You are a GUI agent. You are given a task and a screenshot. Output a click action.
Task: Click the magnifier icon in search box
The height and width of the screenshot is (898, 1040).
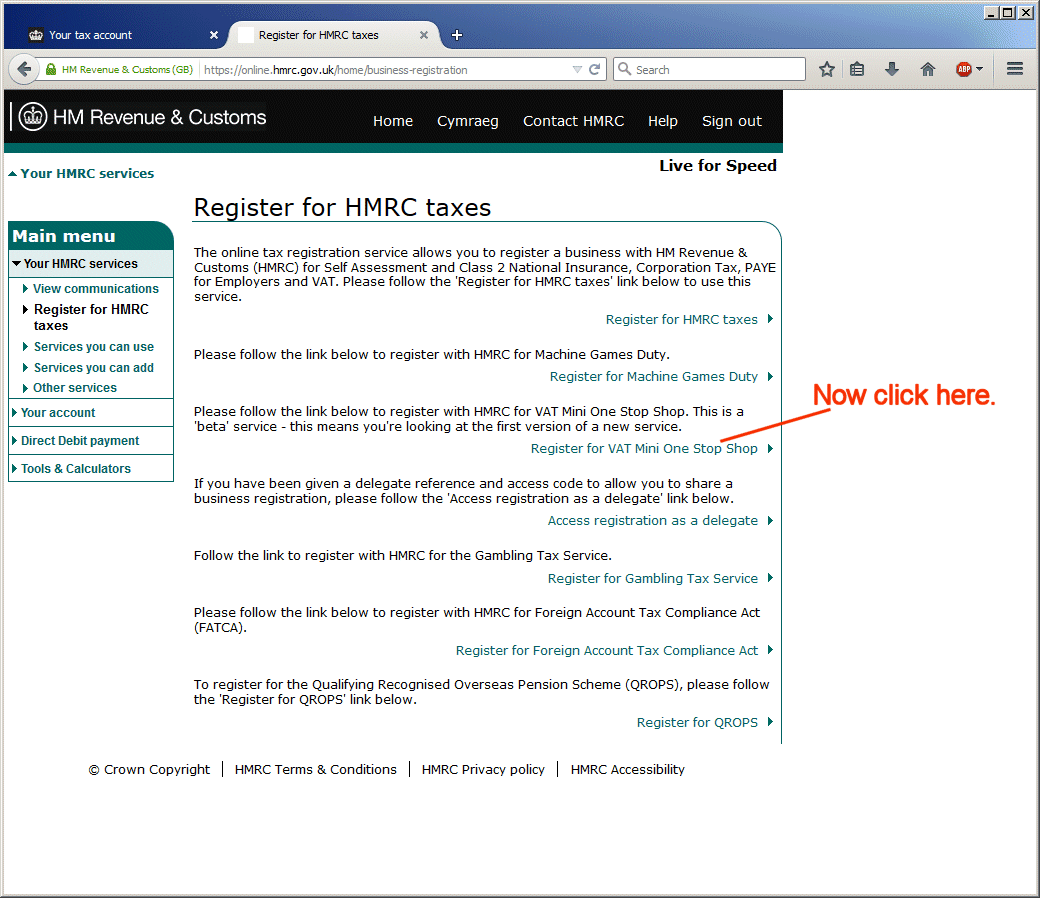coord(624,69)
